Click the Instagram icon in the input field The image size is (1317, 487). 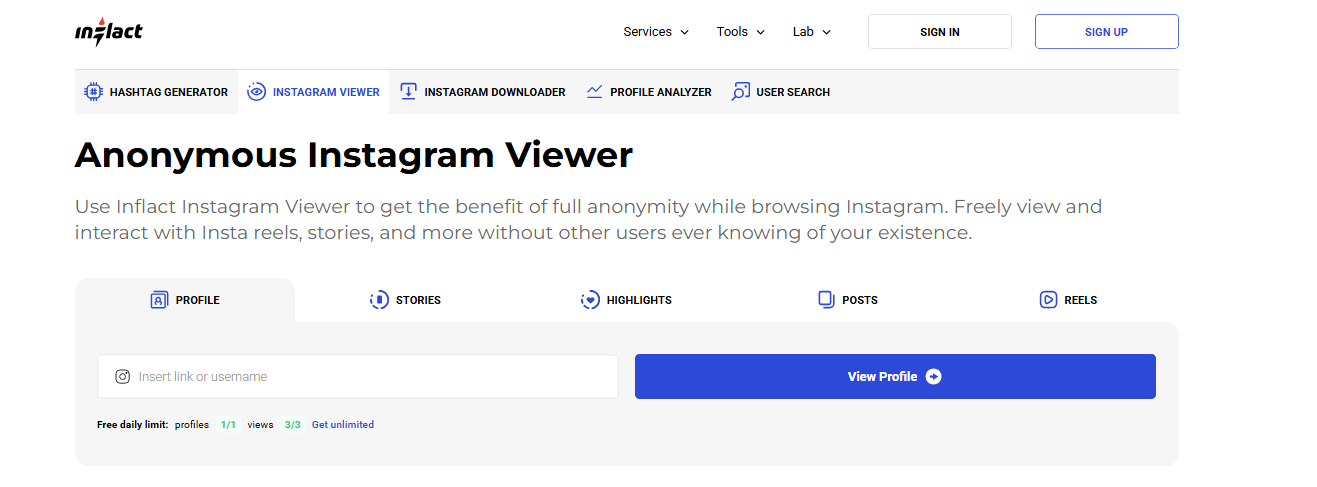click(x=122, y=377)
